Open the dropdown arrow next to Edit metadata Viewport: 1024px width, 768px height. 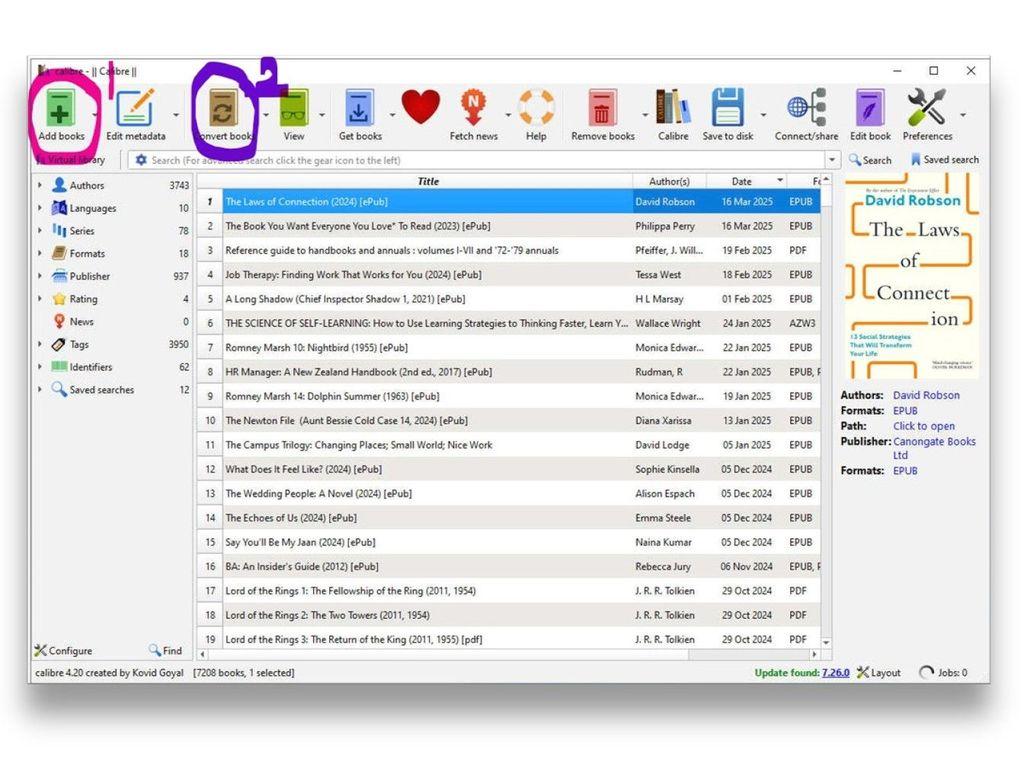pos(176,115)
